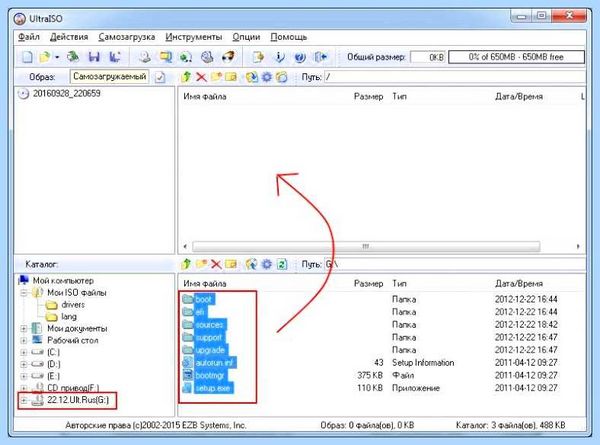Viewport: 600px width, 445px height.
Task: Open the Файл menu
Action: coord(29,37)
